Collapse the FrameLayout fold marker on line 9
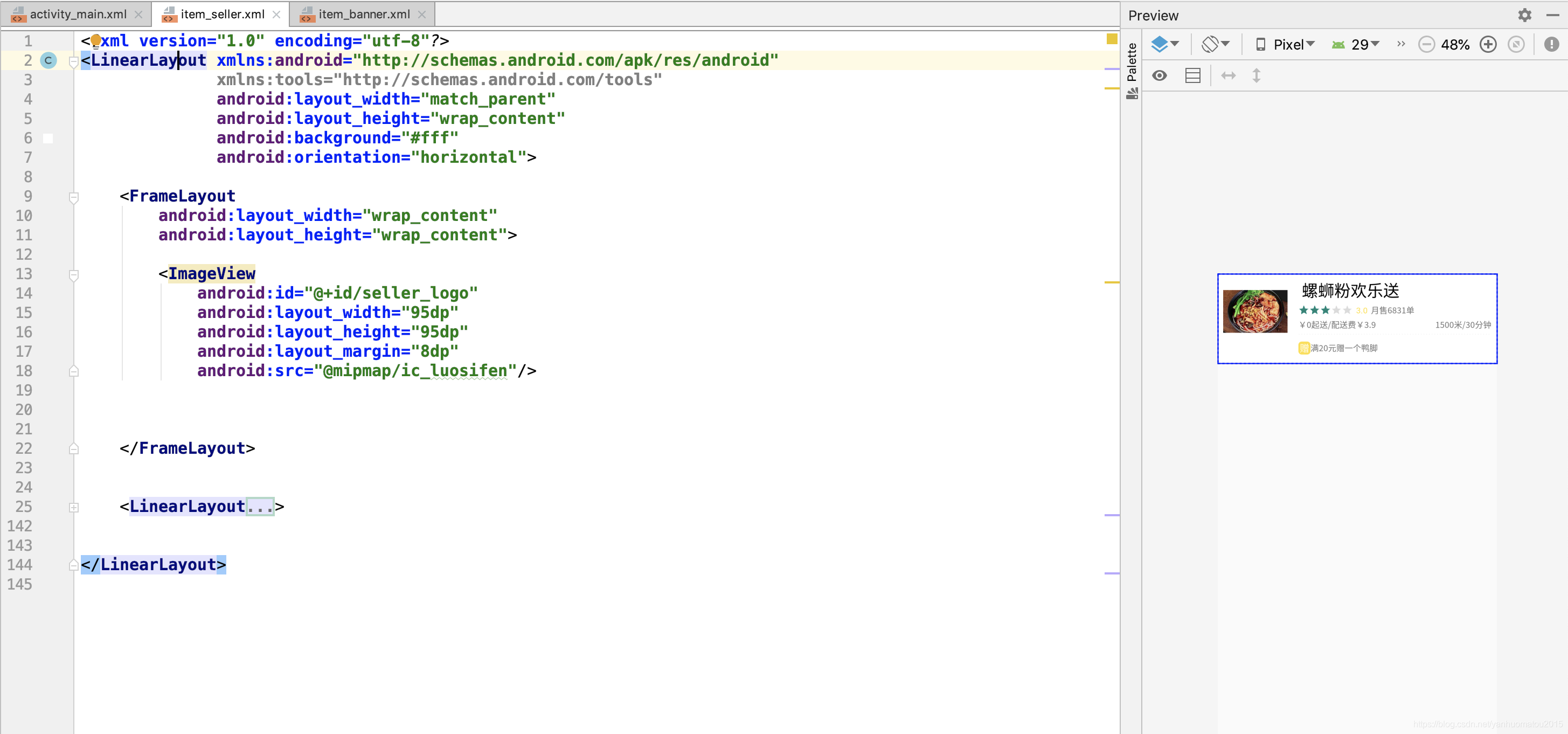 click(x=74, y=197)
